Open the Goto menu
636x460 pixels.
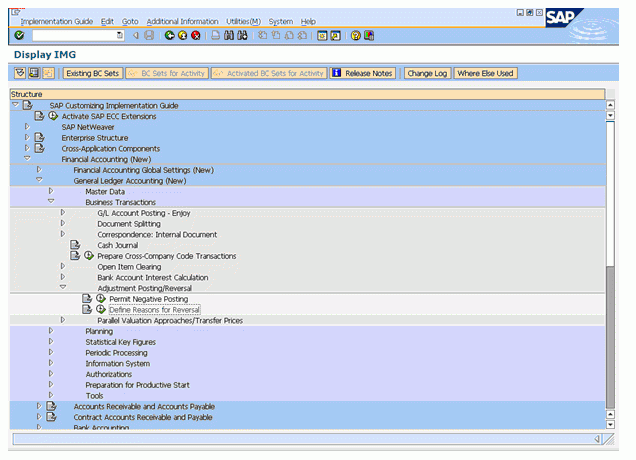point(130,21)
